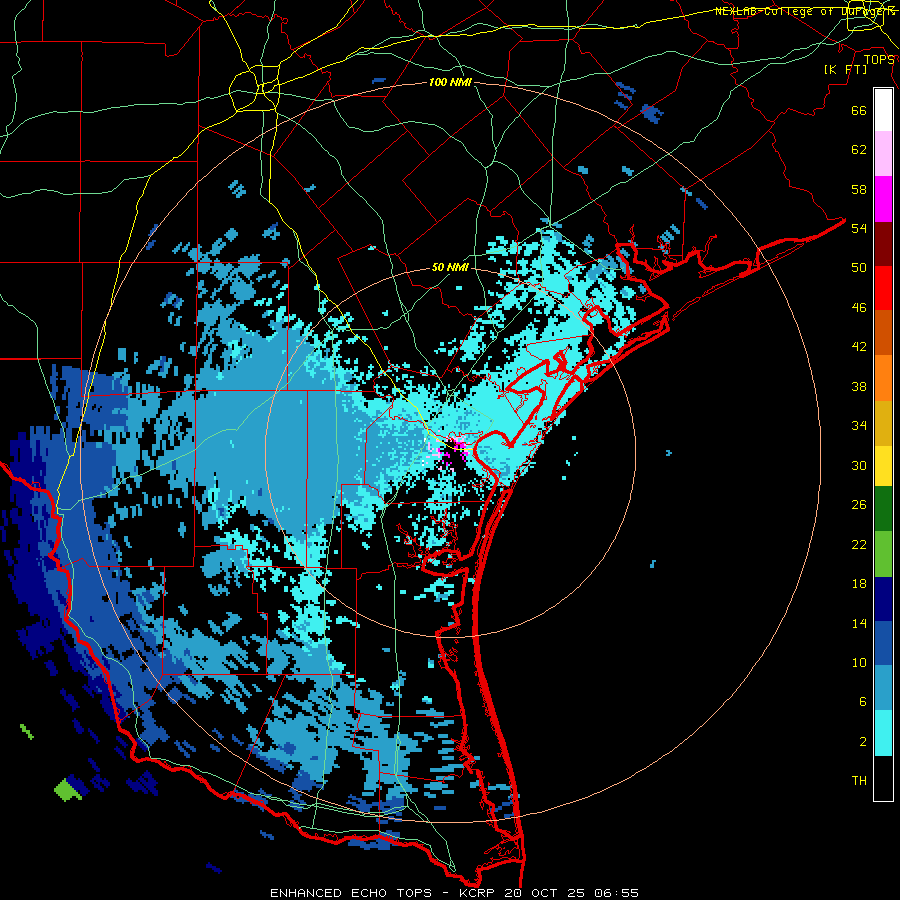Click the cyan legend color block
Image resolution: width=900 pixels, height=900 pixels.
point(883,733)
